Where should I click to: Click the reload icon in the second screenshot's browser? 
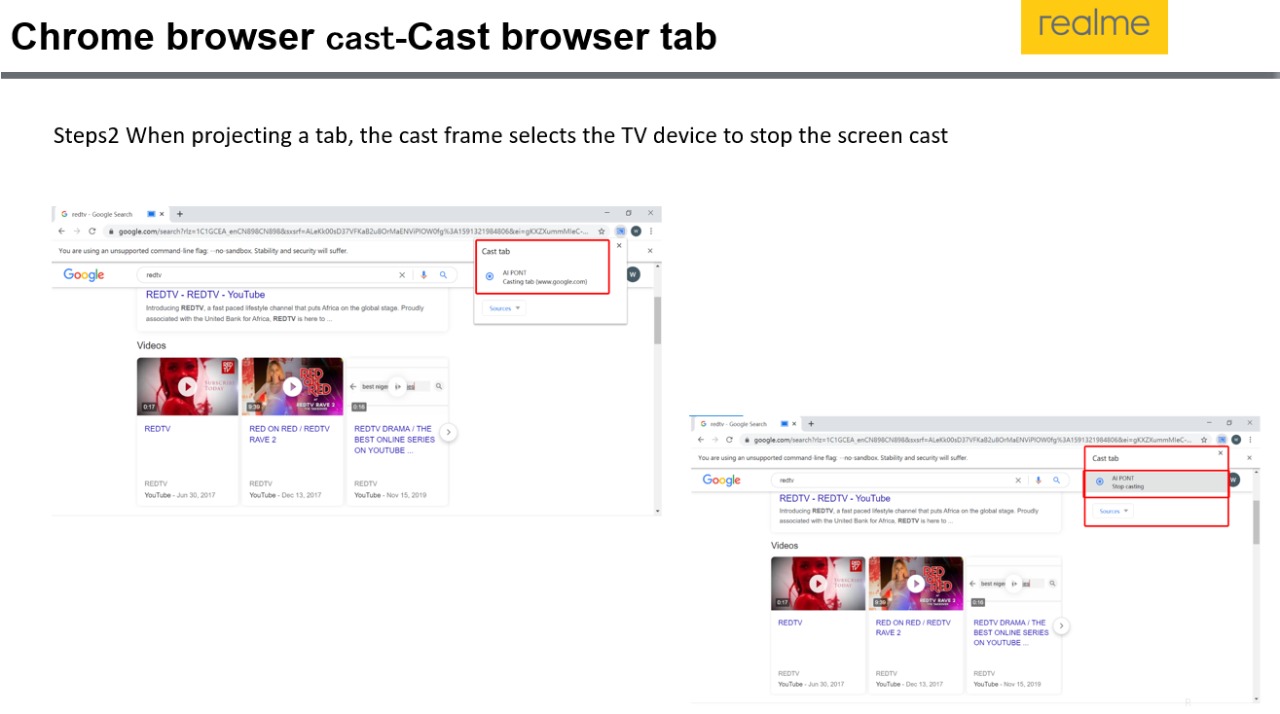[x=729, y=440]
